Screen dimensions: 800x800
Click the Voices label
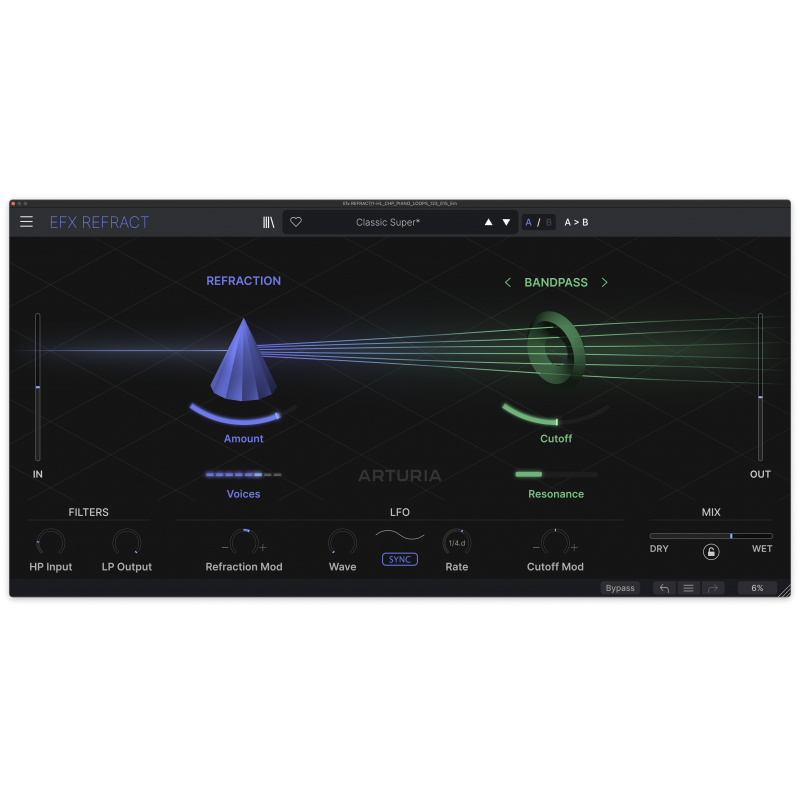pyautogui.click(x=243, y=494)
